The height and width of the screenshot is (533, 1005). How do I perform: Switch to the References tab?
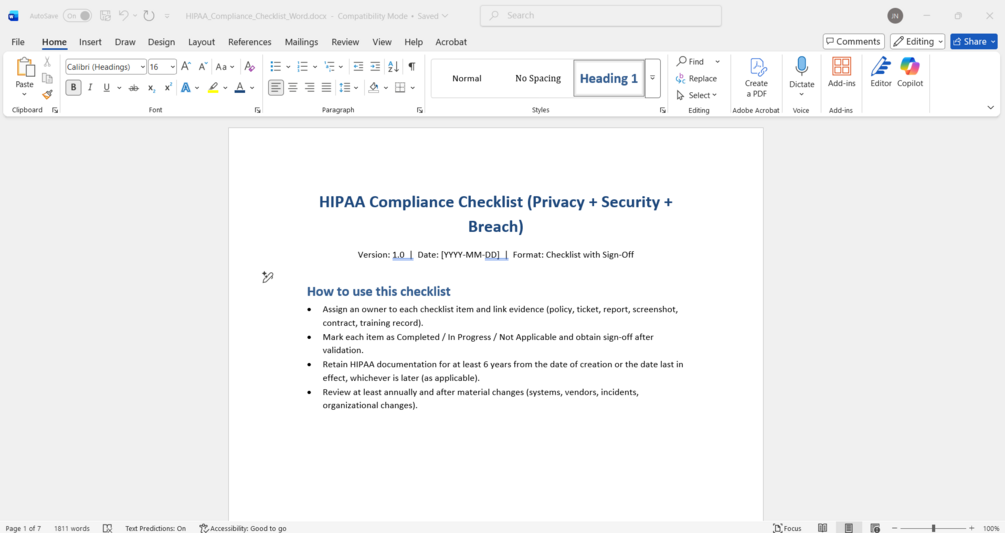249,42
